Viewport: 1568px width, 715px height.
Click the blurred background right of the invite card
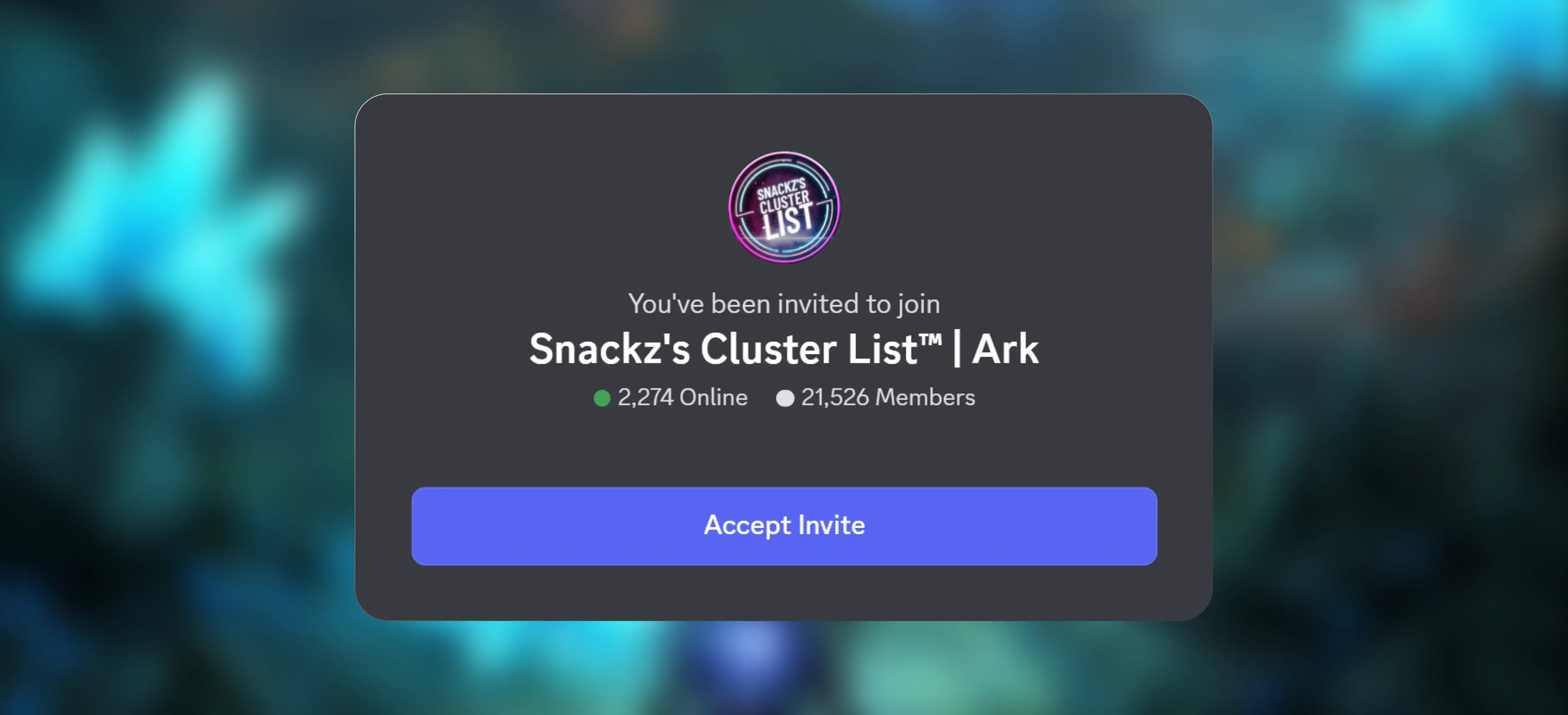click(x=1390, y=357)
